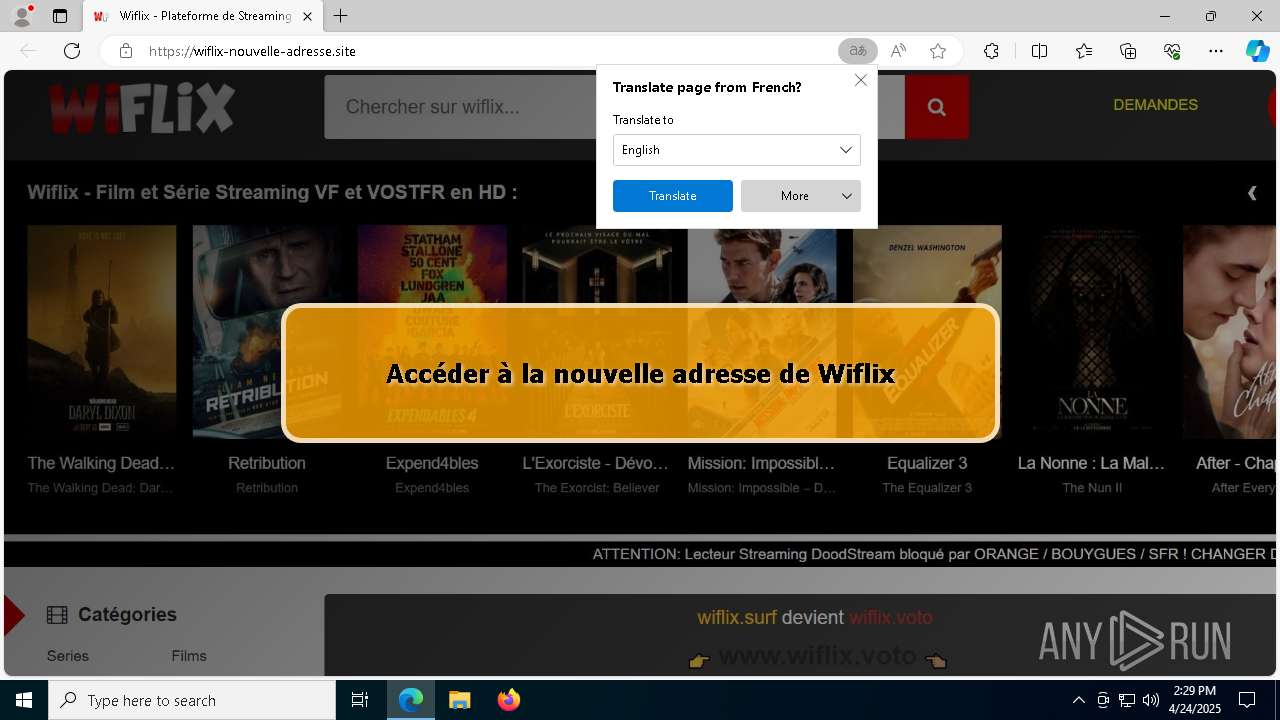Expand the More options dropdown

[801, 196]
